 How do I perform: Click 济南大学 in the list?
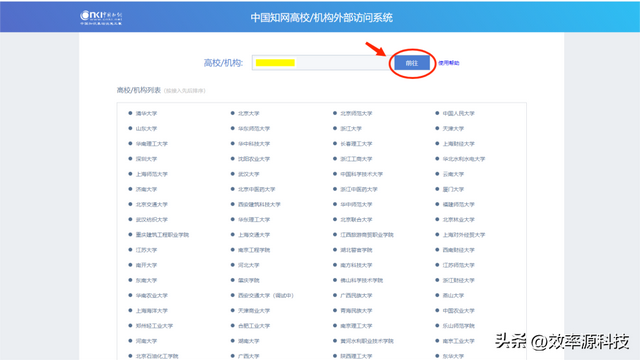click(x=146, y=189)
